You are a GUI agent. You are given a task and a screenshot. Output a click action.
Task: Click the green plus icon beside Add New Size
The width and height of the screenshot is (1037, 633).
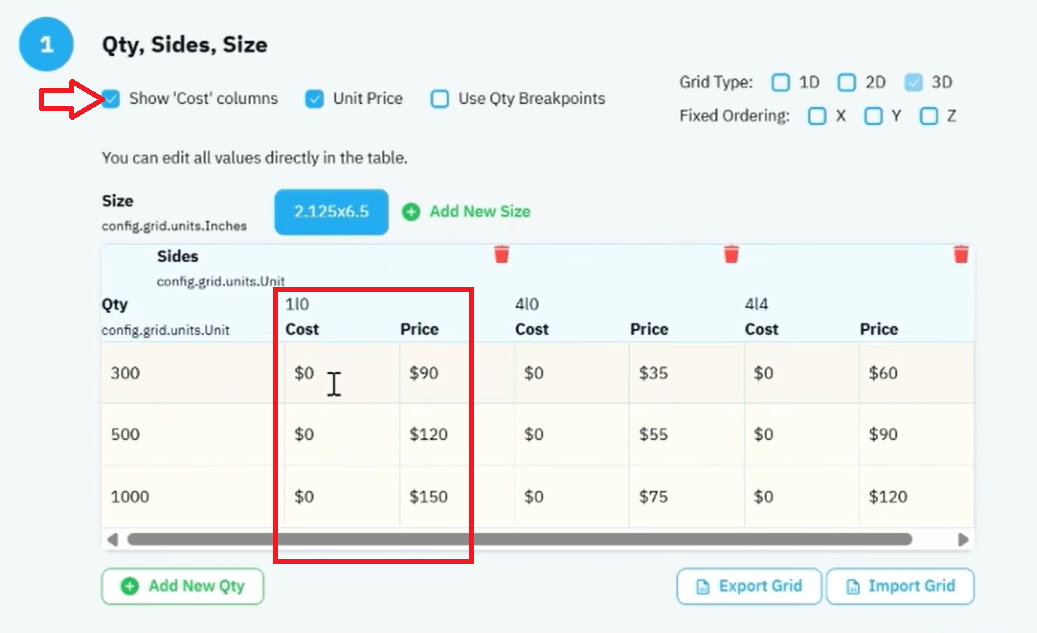tap(411, 212)
